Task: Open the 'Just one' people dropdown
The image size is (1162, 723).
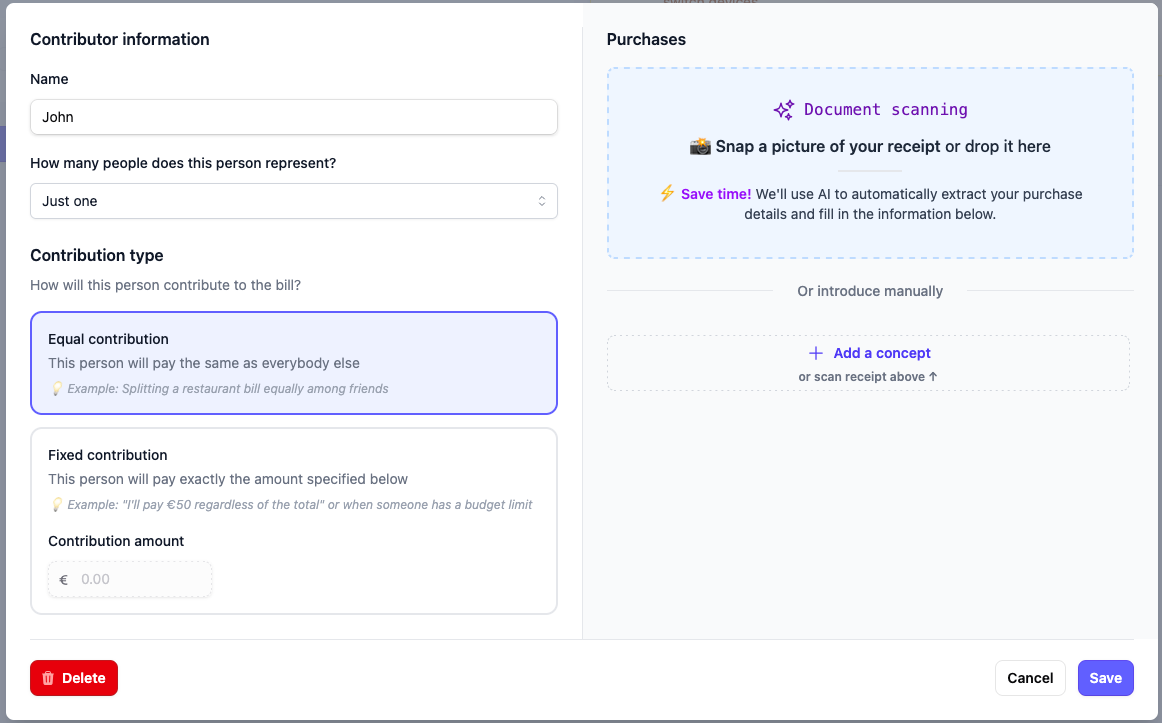Action: 294,201
